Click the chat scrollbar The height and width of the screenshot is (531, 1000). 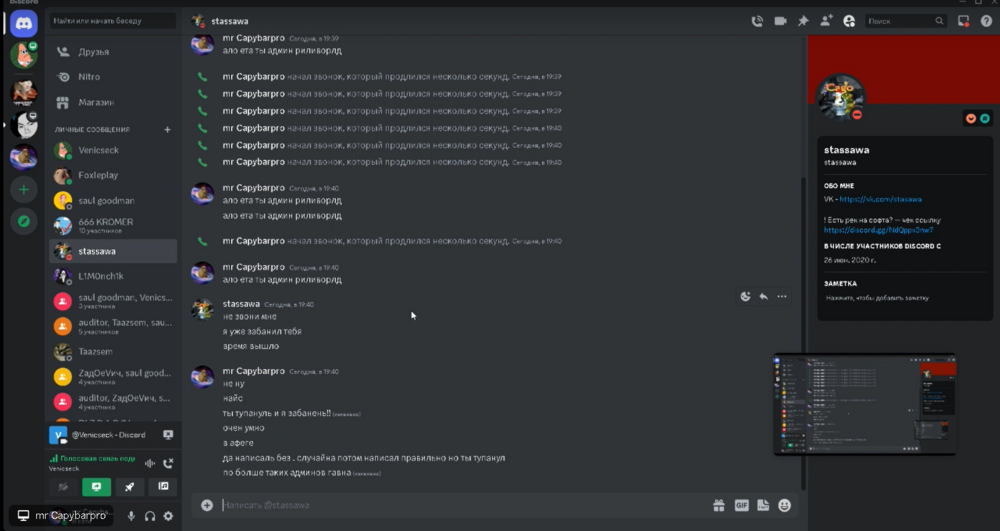pyautogui.click(x=803, y=331)
